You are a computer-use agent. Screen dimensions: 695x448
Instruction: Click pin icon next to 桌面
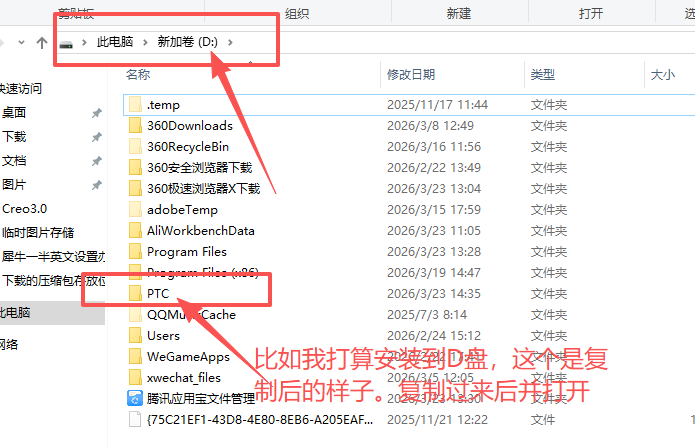[97, 113]
